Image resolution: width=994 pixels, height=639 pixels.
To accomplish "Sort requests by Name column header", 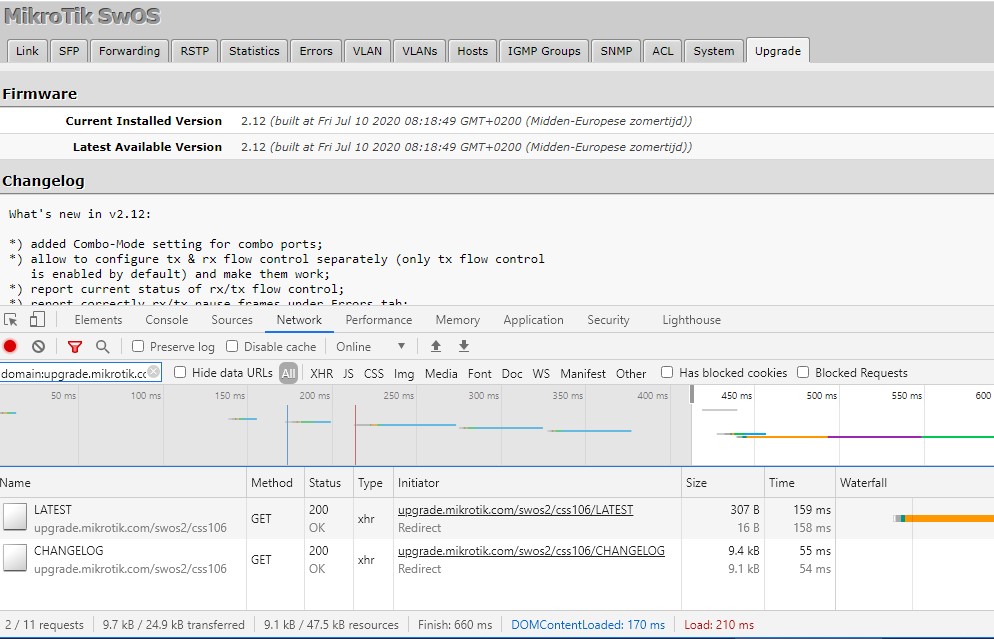I will coord(123,482).
